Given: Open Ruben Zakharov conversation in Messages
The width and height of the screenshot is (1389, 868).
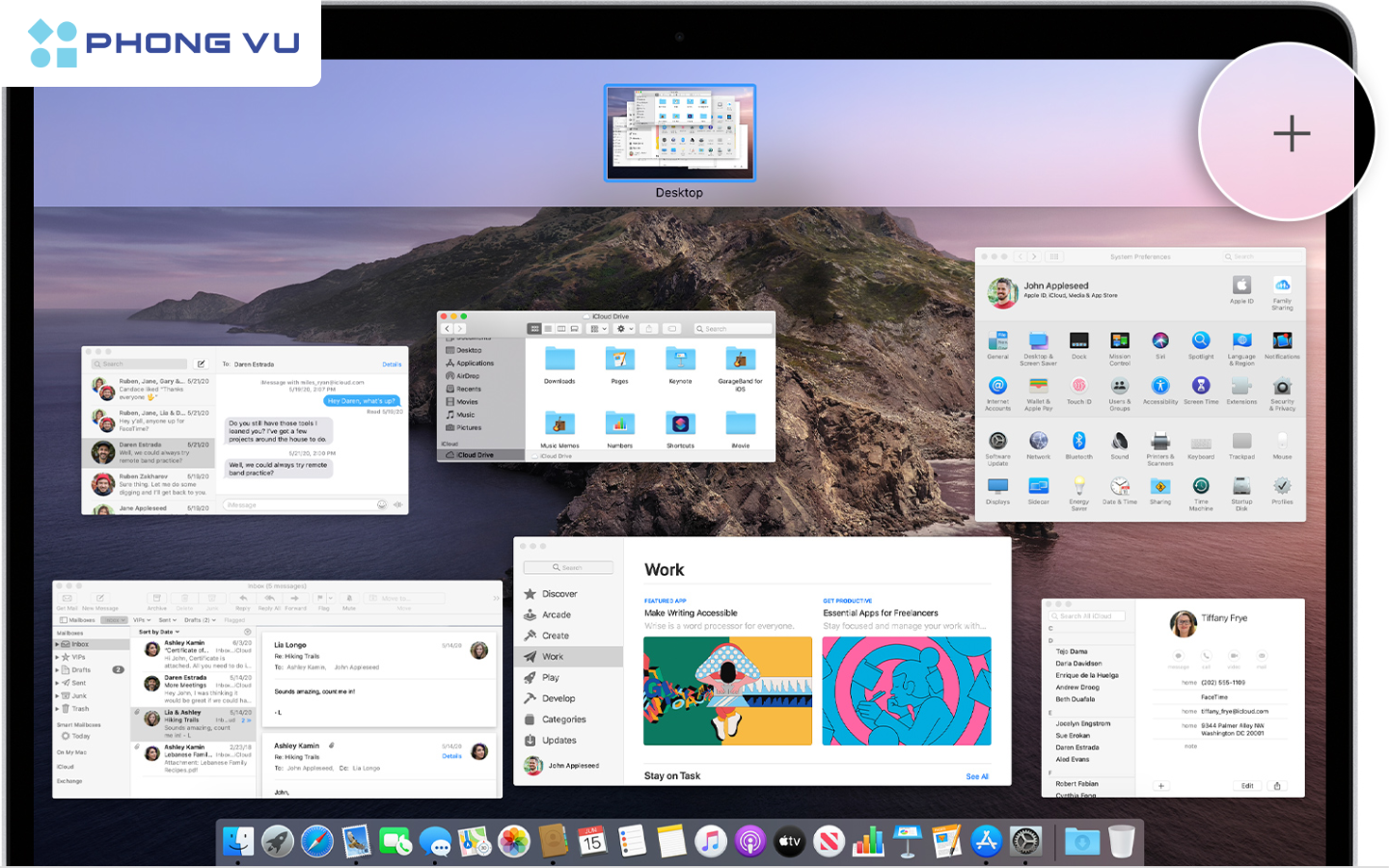Looking at the screenshot, I should tap(150, 483).
